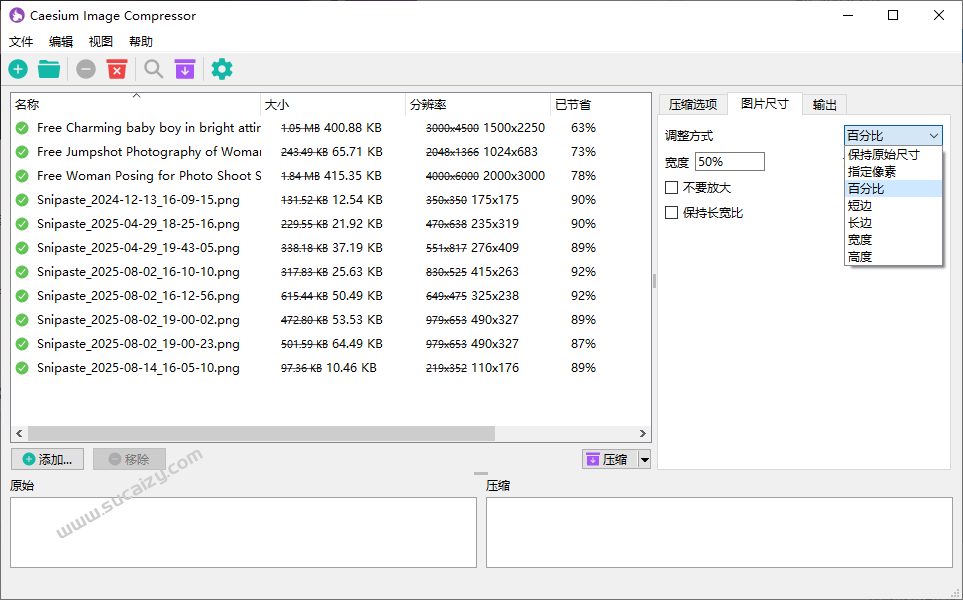Click the 宽度 input field showing 50%
Image resolution: width=963 pixels, height=600 pixels.
(x=729, y=162)
